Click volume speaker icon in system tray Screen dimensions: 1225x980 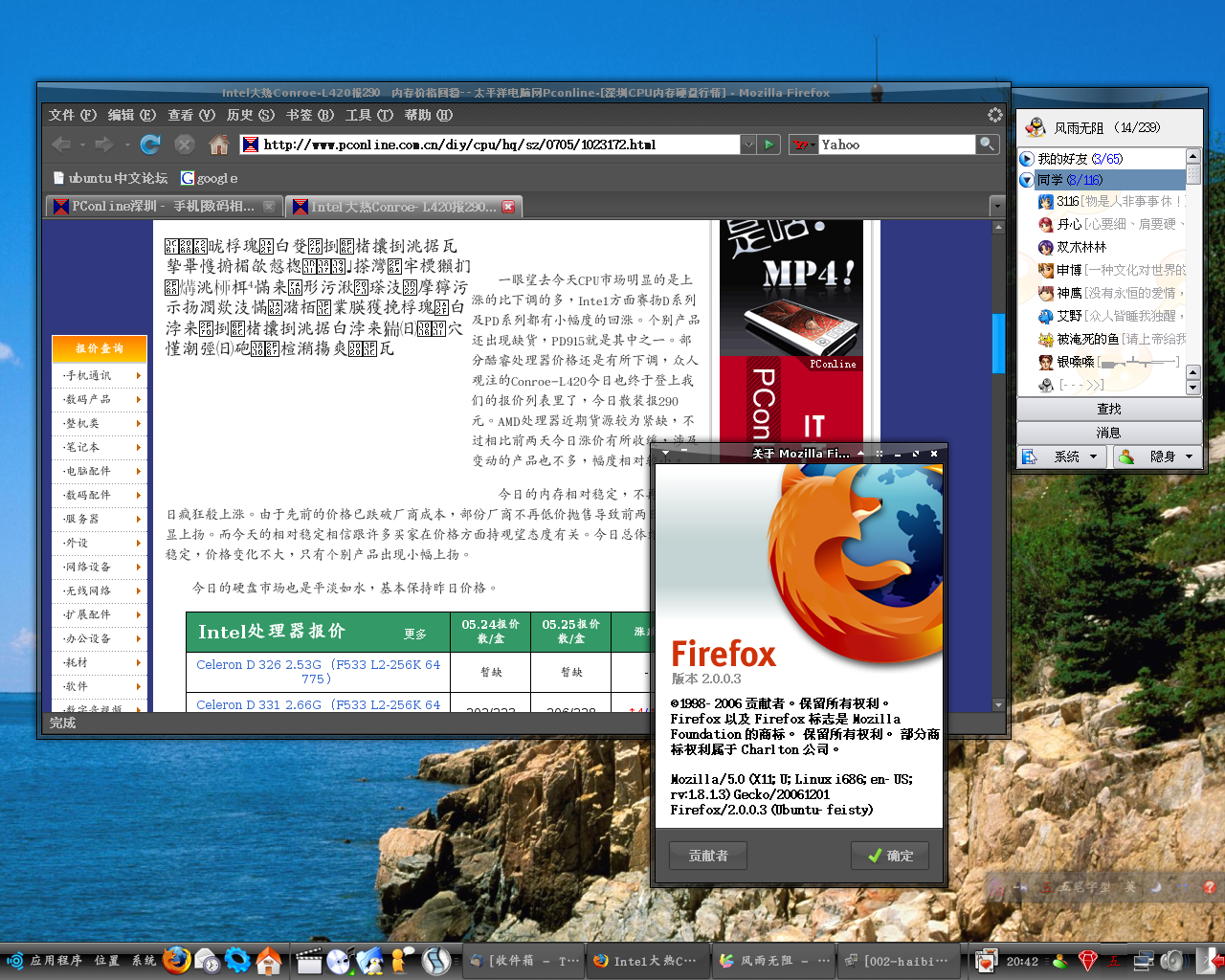point(1173,960)
